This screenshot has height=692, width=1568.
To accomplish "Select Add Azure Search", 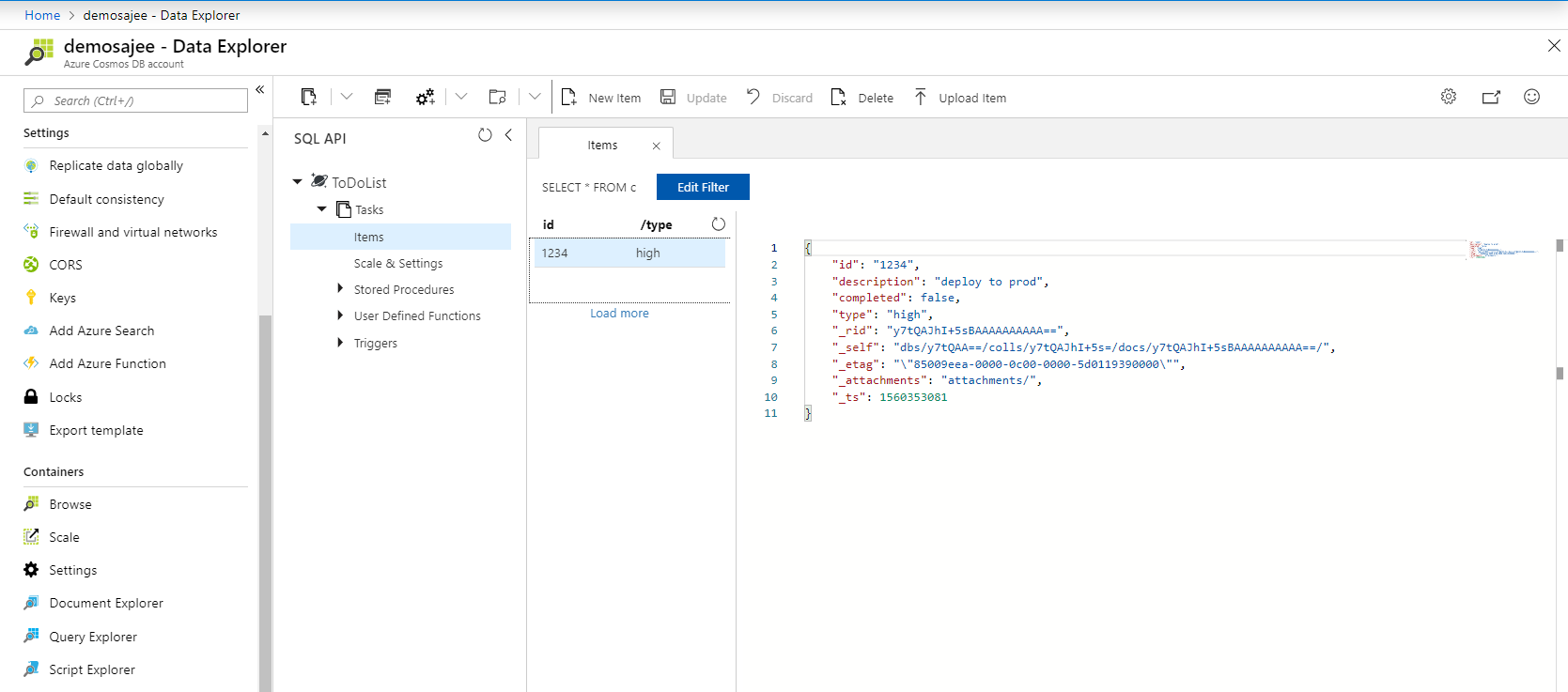I will 101,331.
